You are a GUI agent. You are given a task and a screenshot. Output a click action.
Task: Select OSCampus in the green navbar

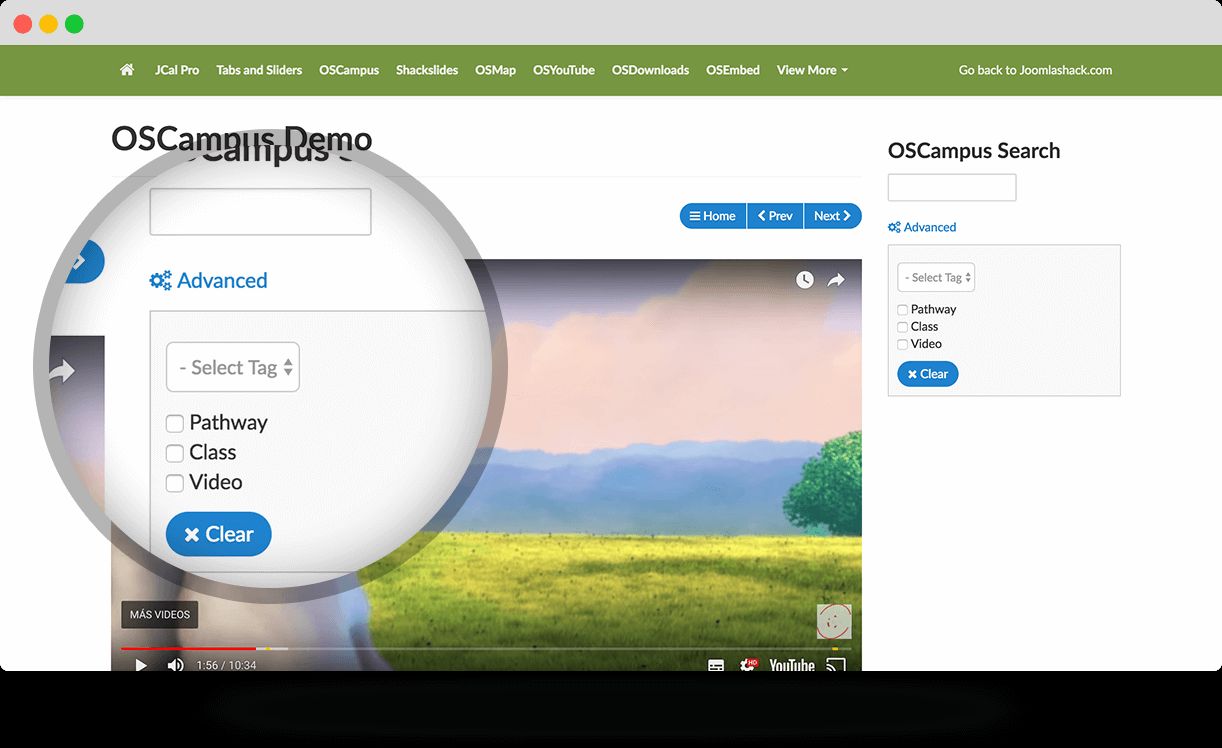pos(349,70)
